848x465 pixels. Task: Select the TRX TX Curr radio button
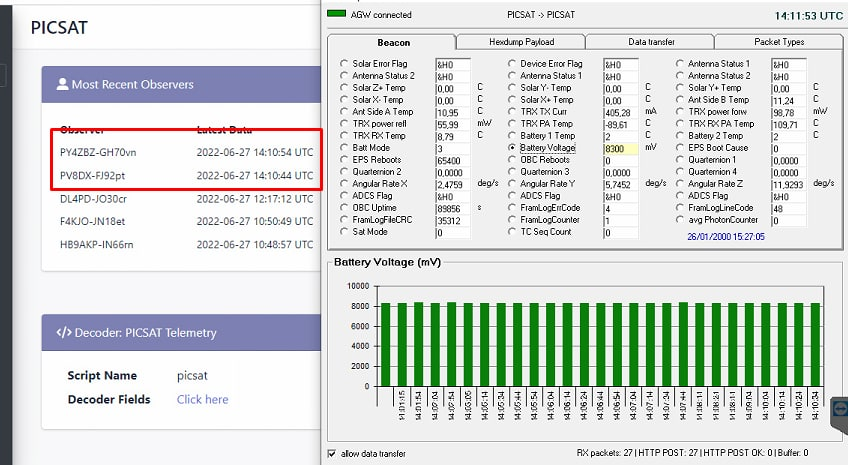click(512, 111)
